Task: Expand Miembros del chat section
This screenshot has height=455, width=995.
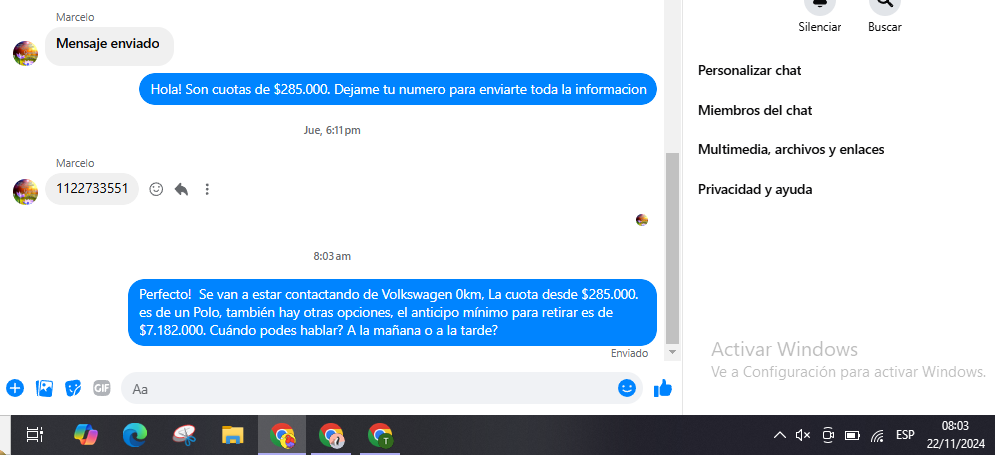Action: pos(755,110)
